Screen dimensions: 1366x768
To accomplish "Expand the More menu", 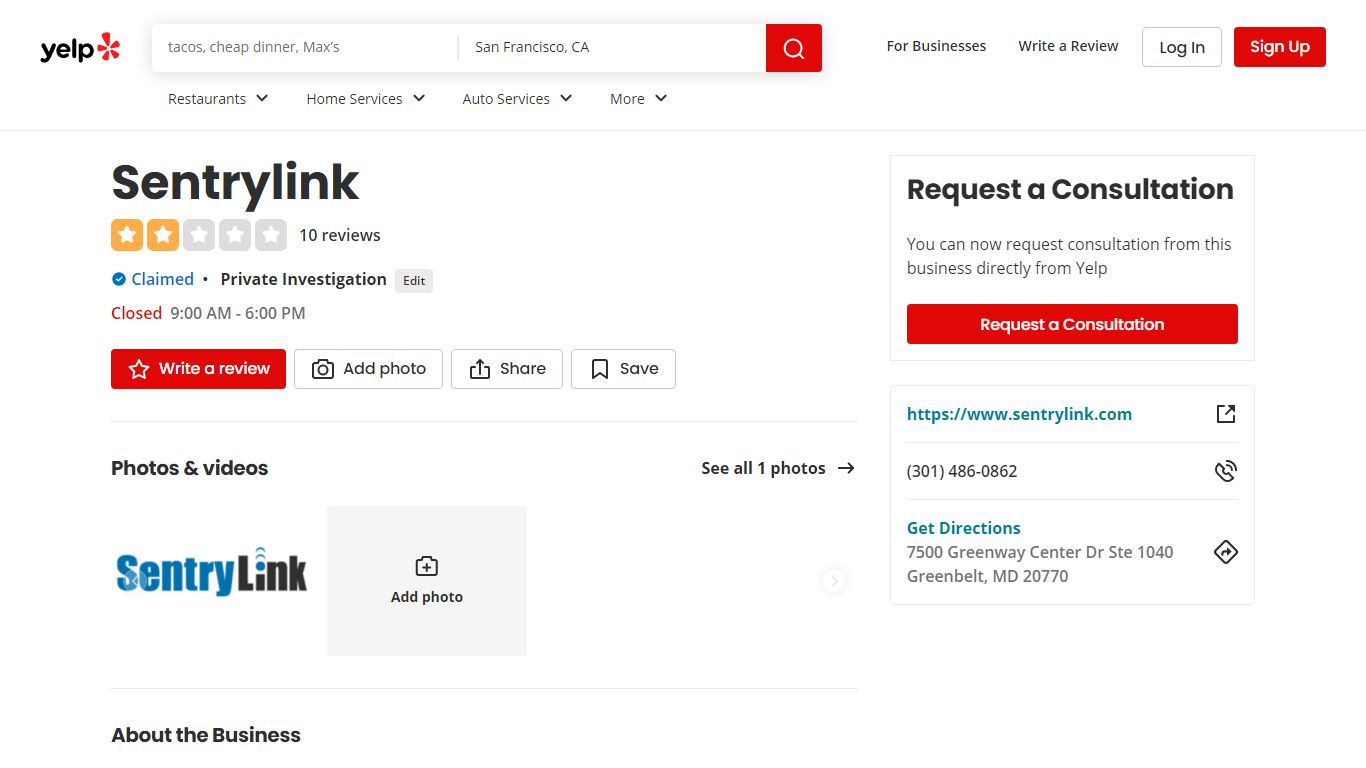I will 639,99.
